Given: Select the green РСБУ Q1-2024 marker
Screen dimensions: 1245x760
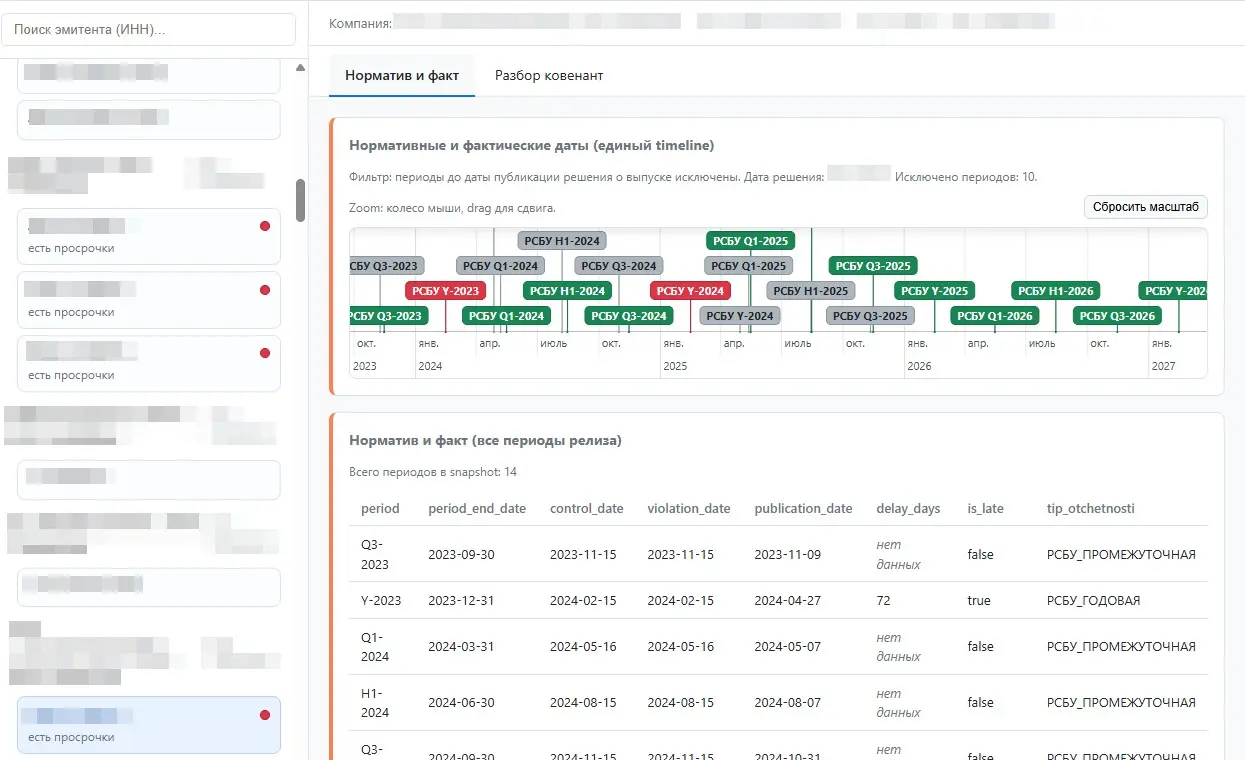Looking at the screenshot, I should [507, 316].
